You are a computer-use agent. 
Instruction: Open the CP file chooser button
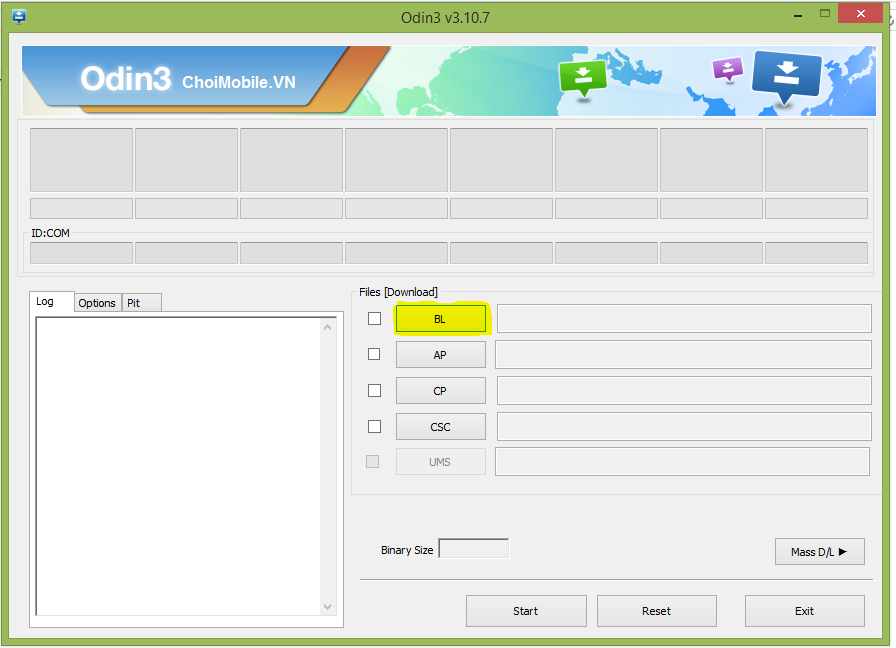(441, 391)
